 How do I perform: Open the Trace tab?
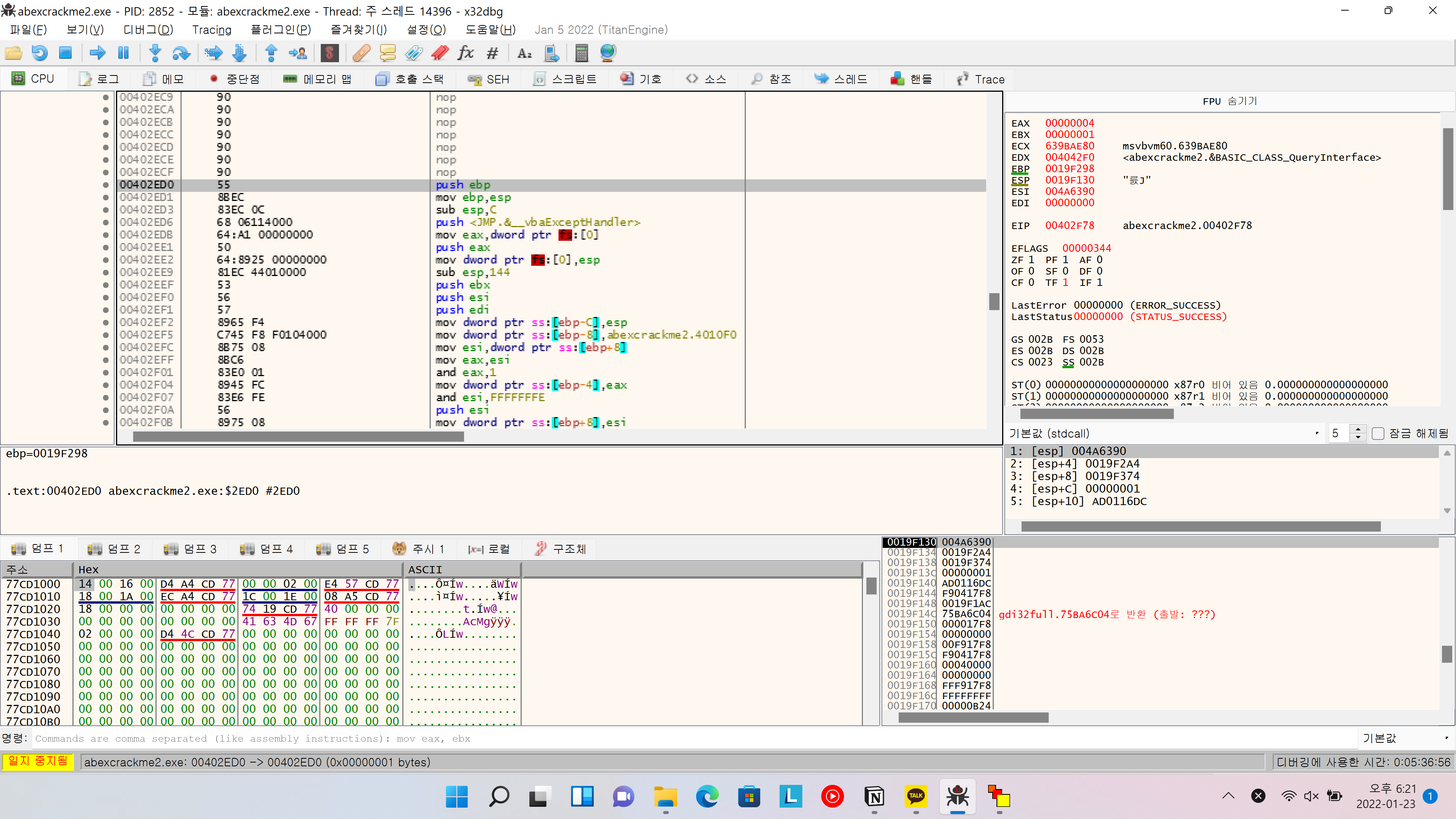[981, 79]
